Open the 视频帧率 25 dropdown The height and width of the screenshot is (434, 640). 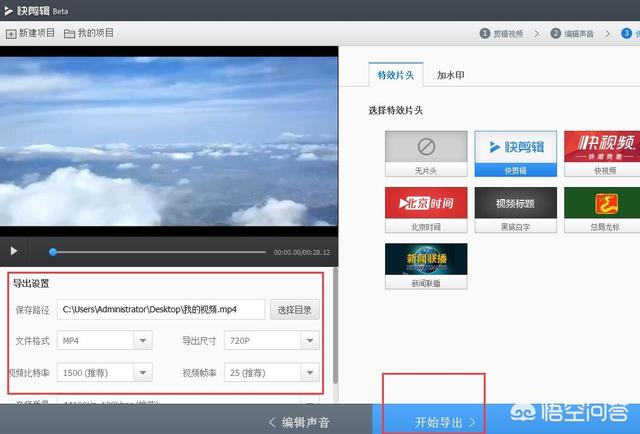272,372
